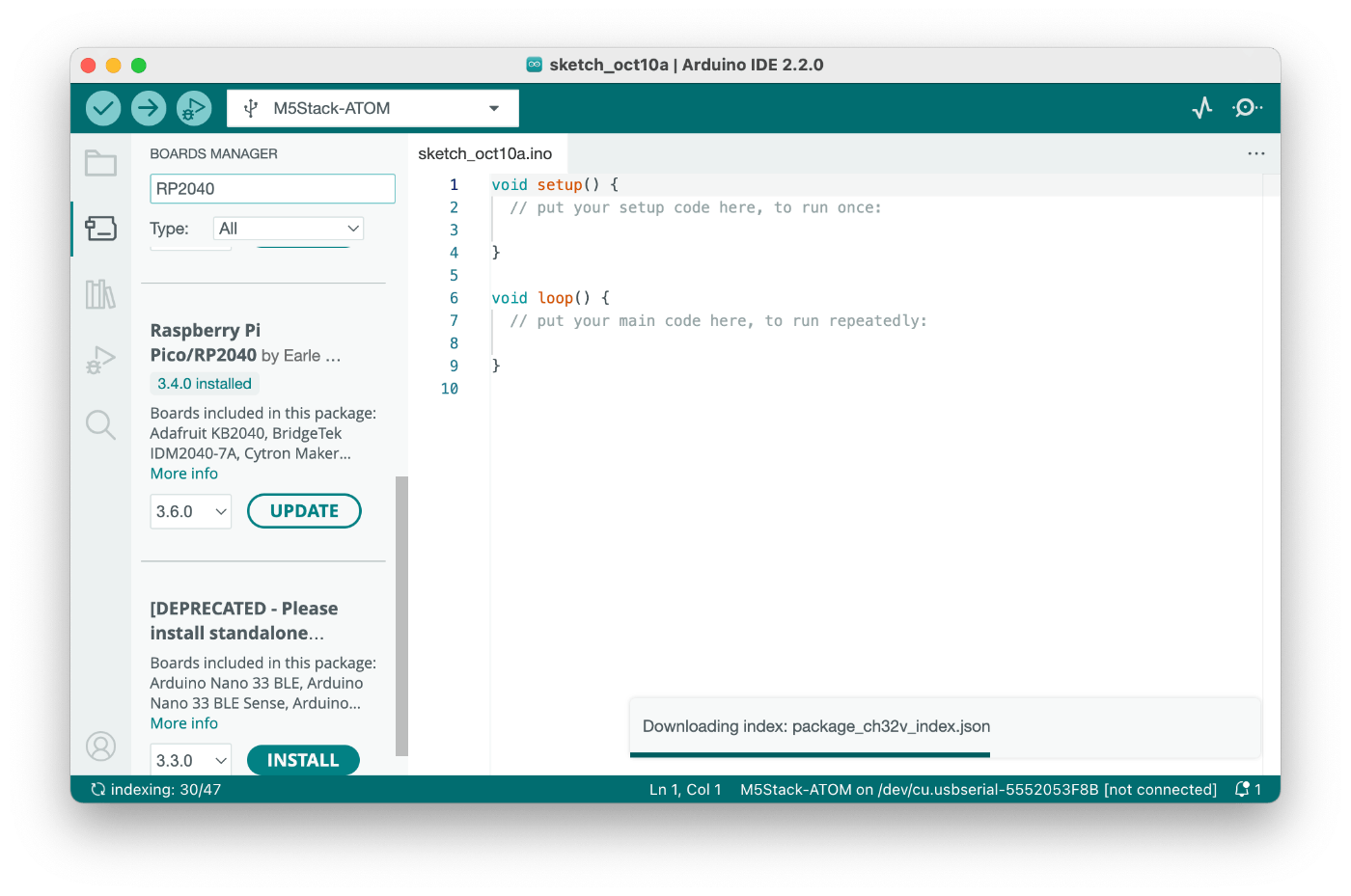Open the editor more options menu

[x=1256, y=153]
